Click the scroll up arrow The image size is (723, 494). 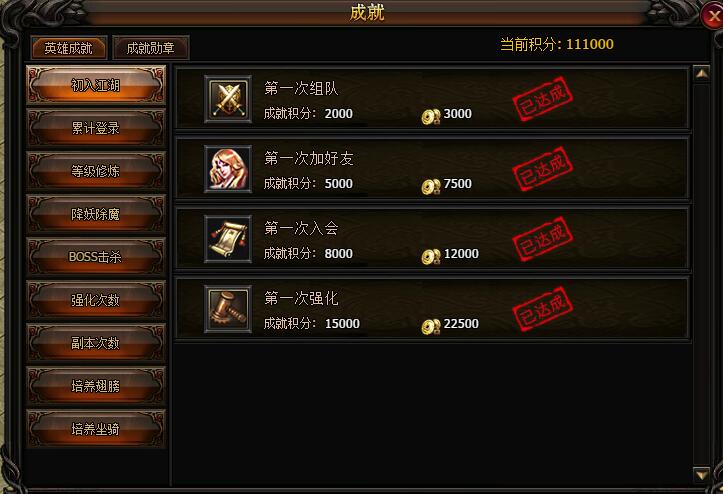[702, 74]
